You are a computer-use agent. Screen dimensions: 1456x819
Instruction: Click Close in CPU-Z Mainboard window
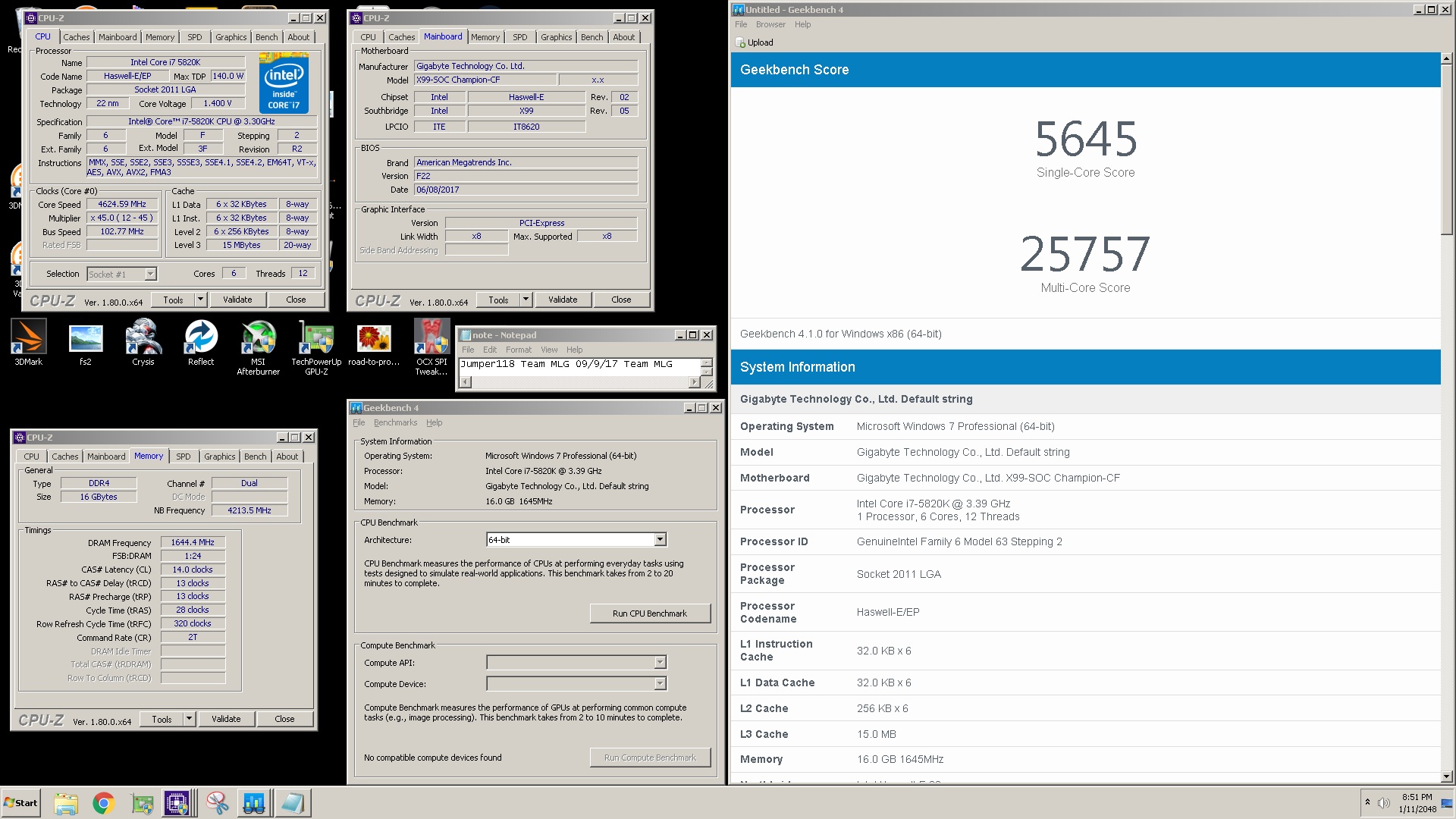pos(621,300)
